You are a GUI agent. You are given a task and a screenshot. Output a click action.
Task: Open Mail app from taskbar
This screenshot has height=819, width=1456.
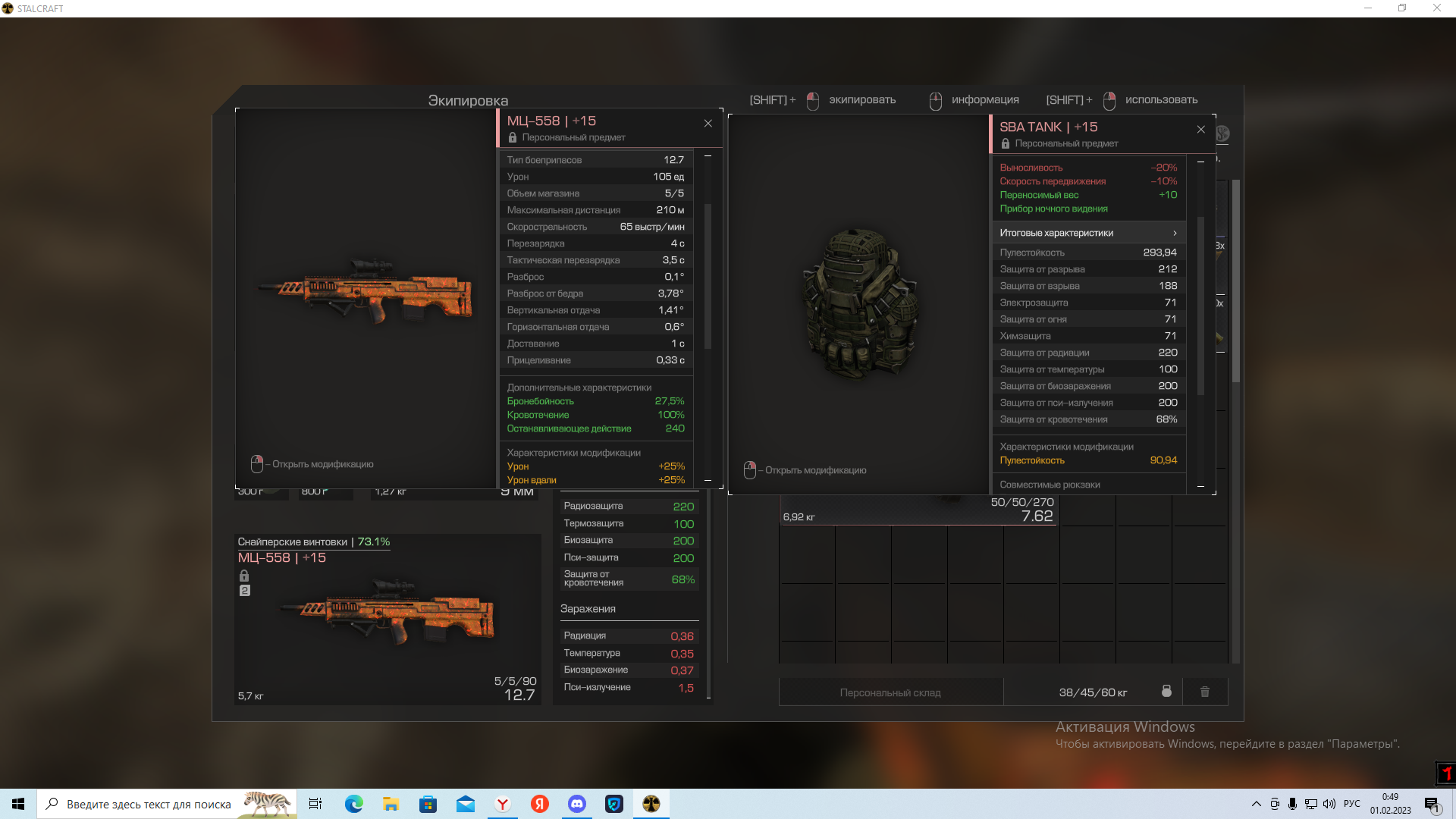tap(465, 804)
